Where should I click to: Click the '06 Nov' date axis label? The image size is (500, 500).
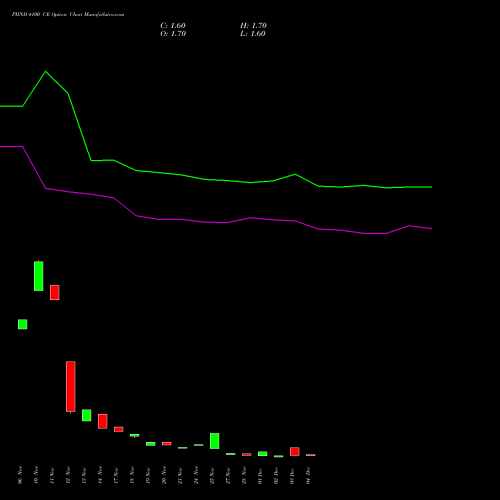pyautogui.click(x=20, y=475)
